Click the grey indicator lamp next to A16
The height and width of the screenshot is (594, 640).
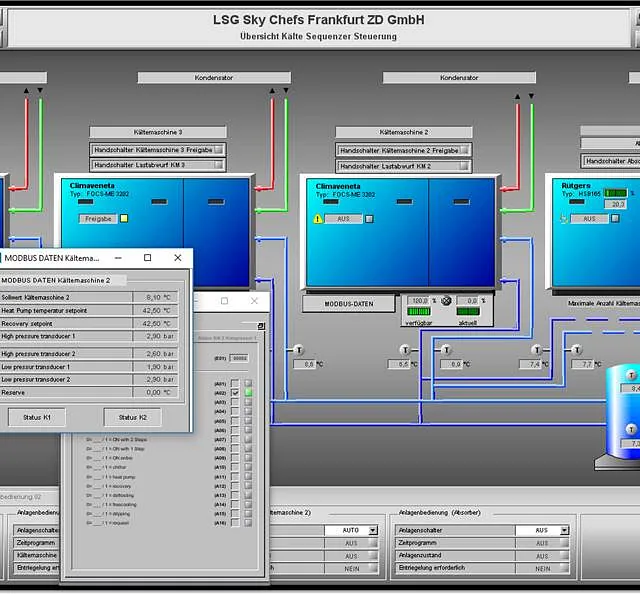(x=248, y=523)
